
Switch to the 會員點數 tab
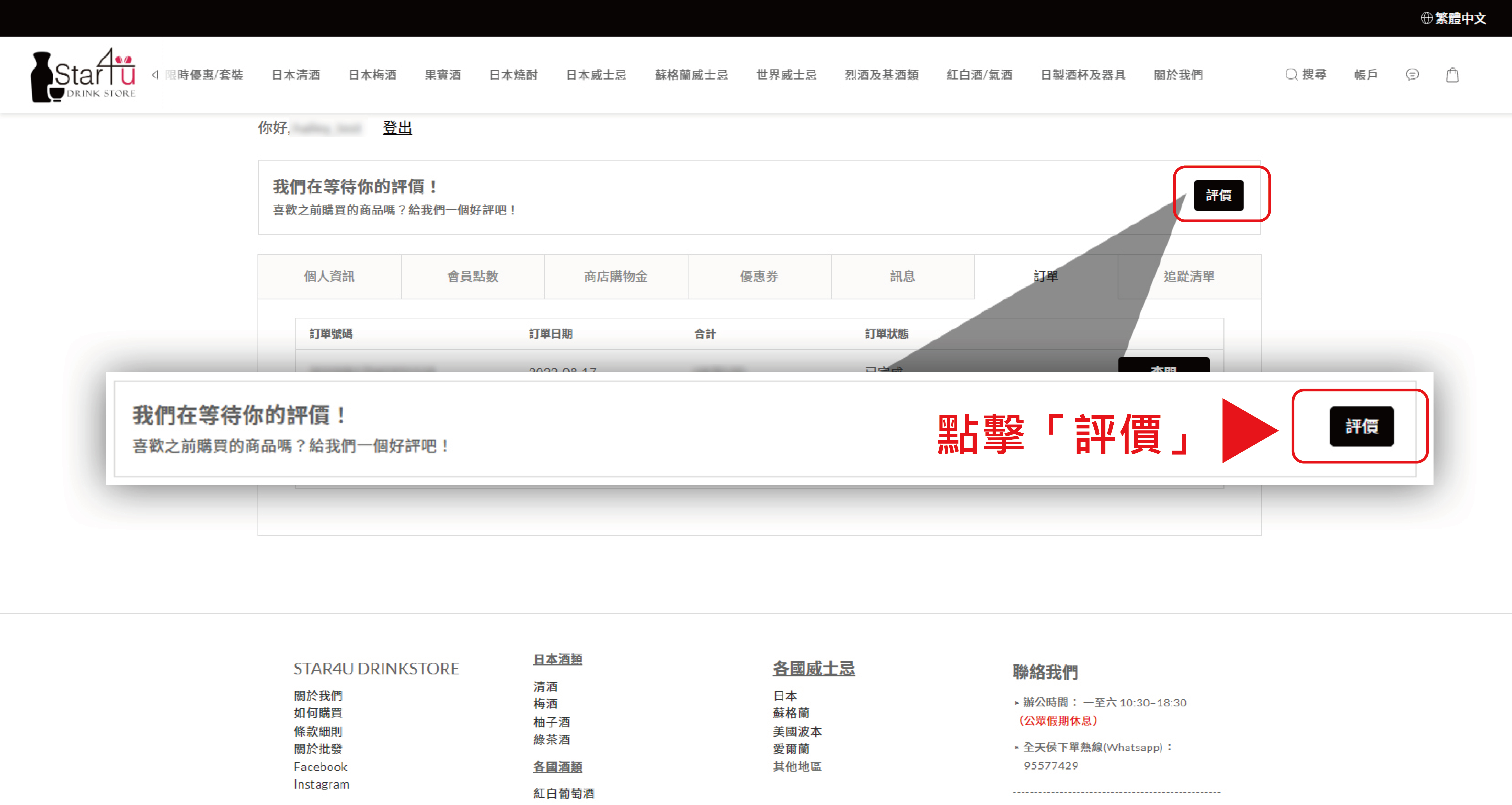pos(472,276)
